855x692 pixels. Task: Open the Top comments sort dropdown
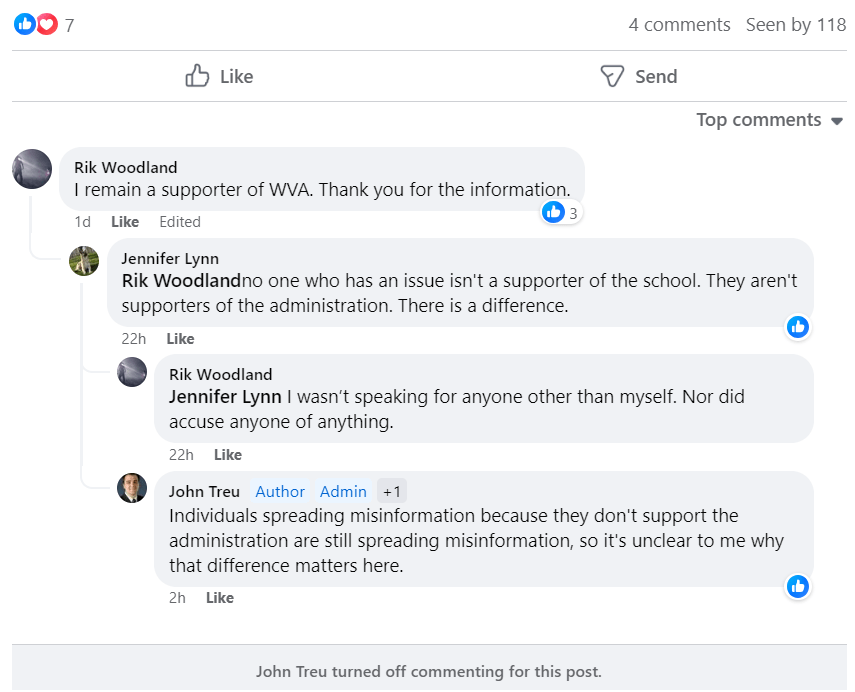(x=770, y=120)
